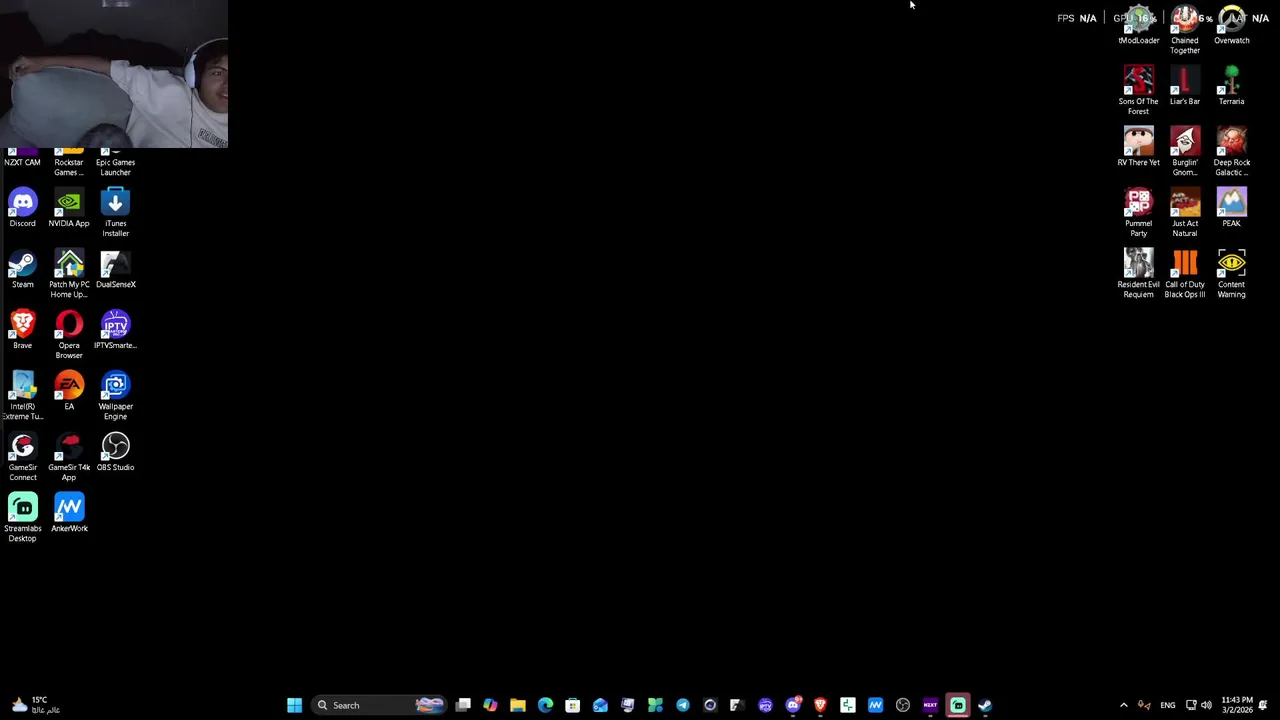
Task: Click the taskbar Search box
Action: tap(379, 705)
